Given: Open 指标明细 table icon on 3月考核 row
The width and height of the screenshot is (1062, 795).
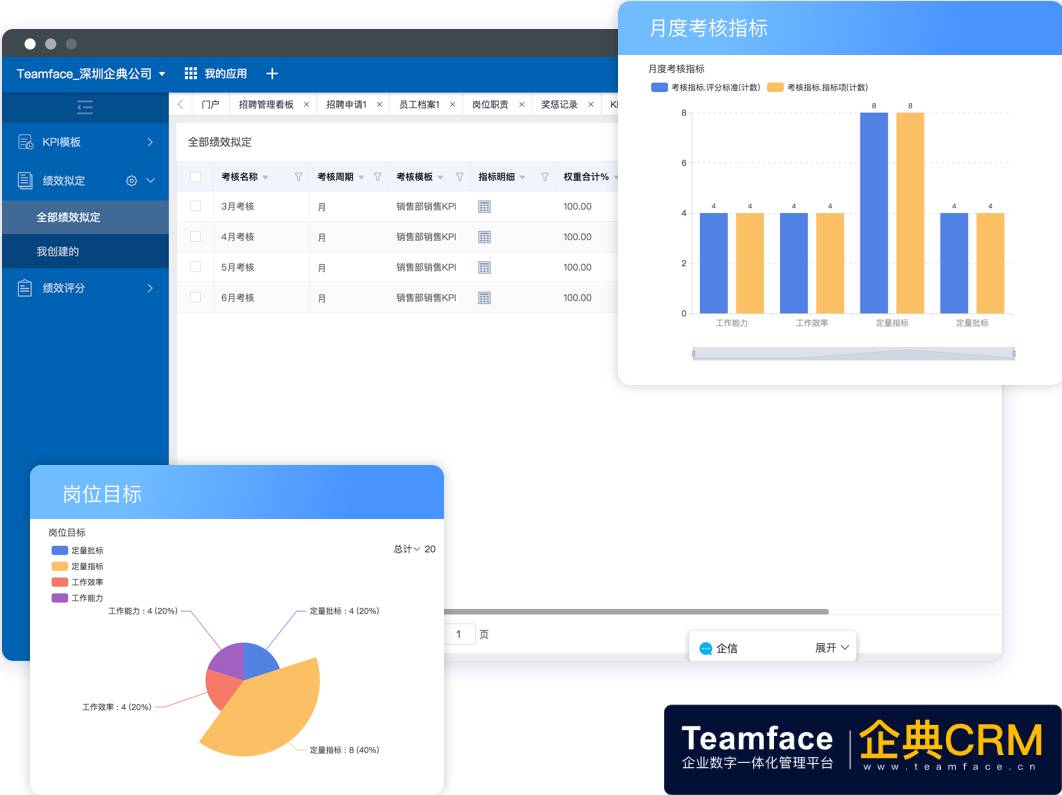Looking at the screenshot, I should coord(483,206).
